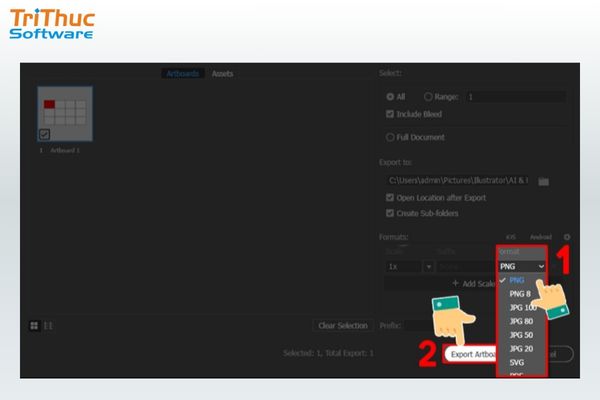This screenshot has height=400, width=600.
Task: Click the Add Scale button
Action: (x=440, y=284)
